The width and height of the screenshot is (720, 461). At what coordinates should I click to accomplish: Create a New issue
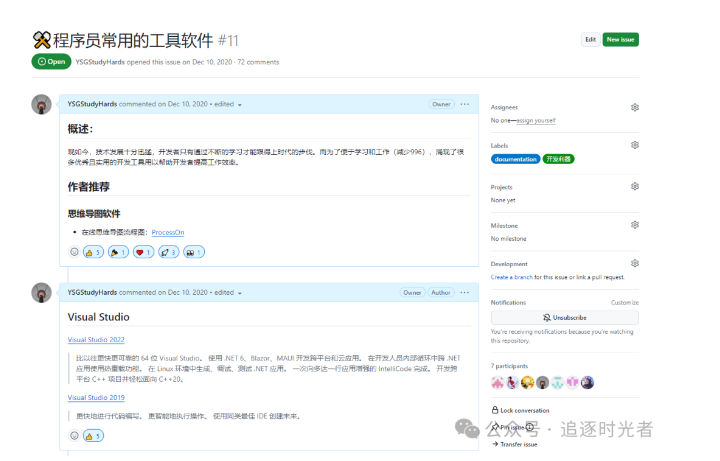tap(620, 39)
